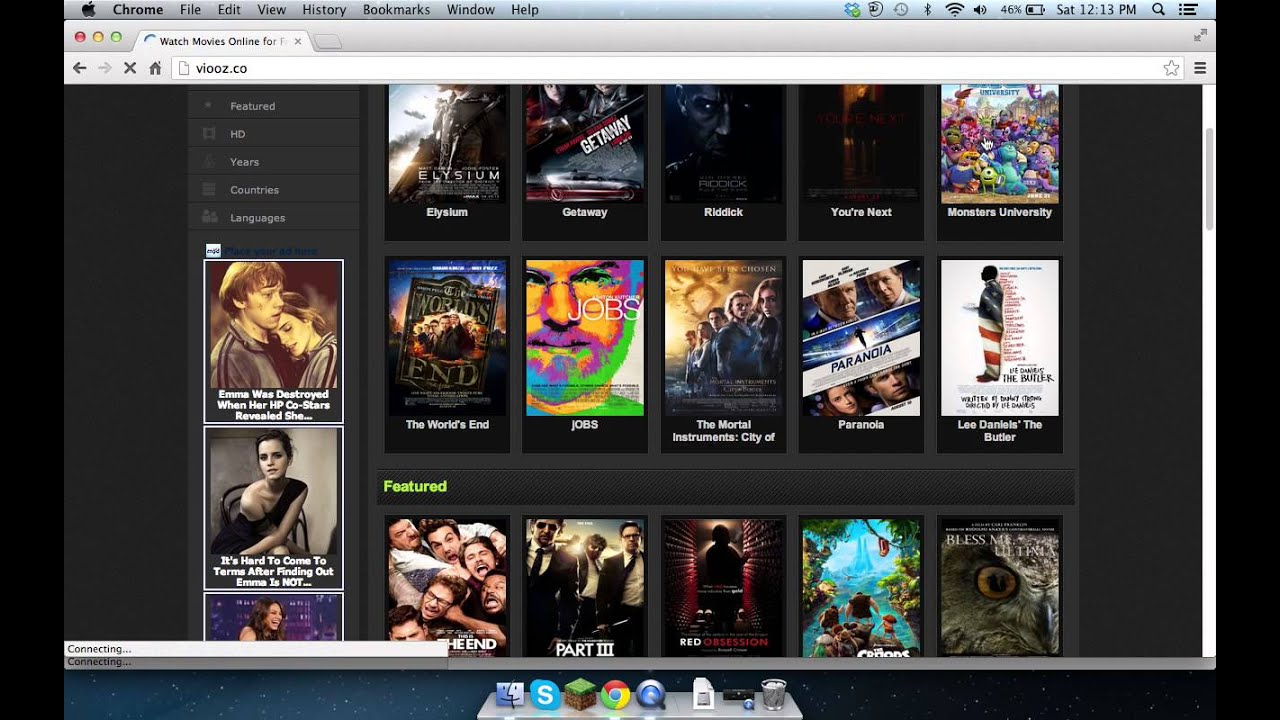Launch Finder from the Dock
Image resolution: width=1280 pixels, height=720 pixels.
510,694
